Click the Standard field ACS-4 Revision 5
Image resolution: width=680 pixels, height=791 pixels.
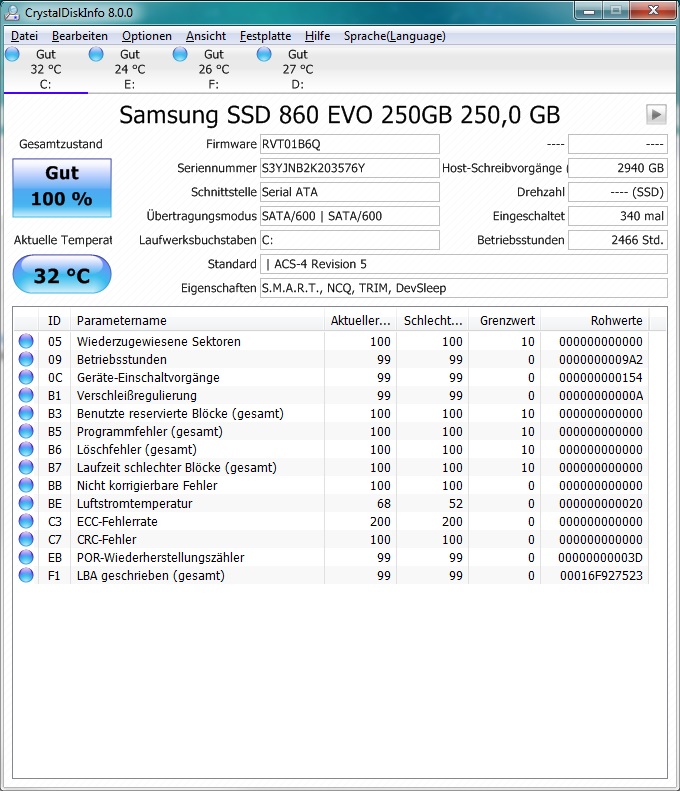(464, 264)
